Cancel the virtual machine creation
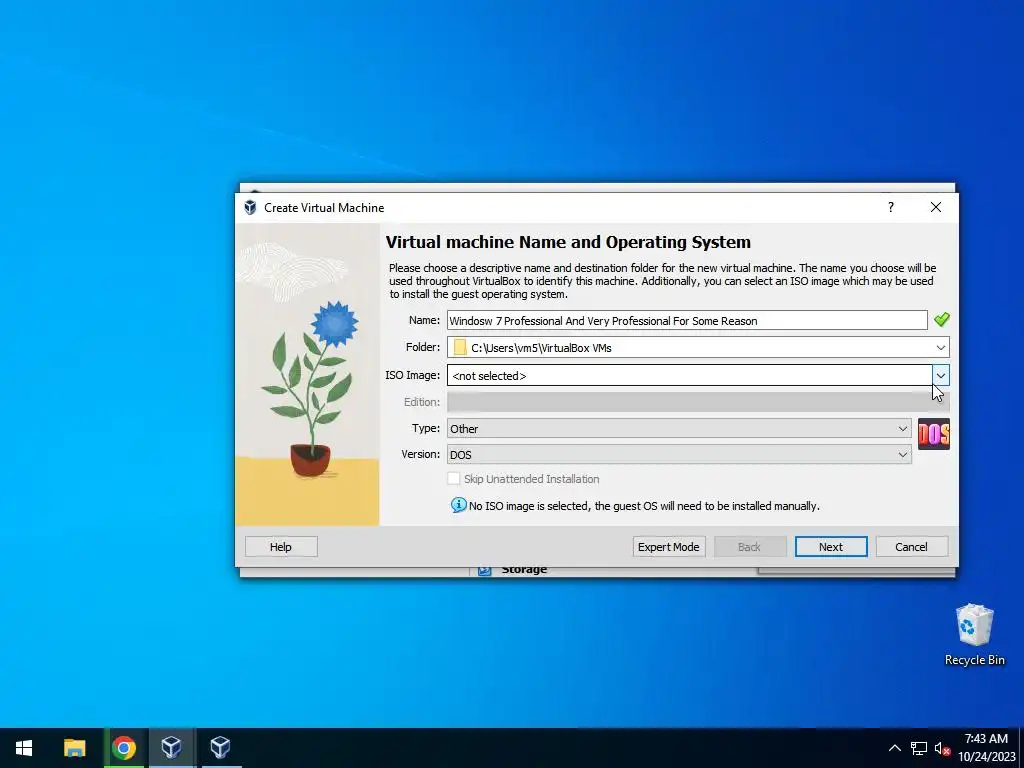The width and height of the screenshot is (1024, 768). 911,547
